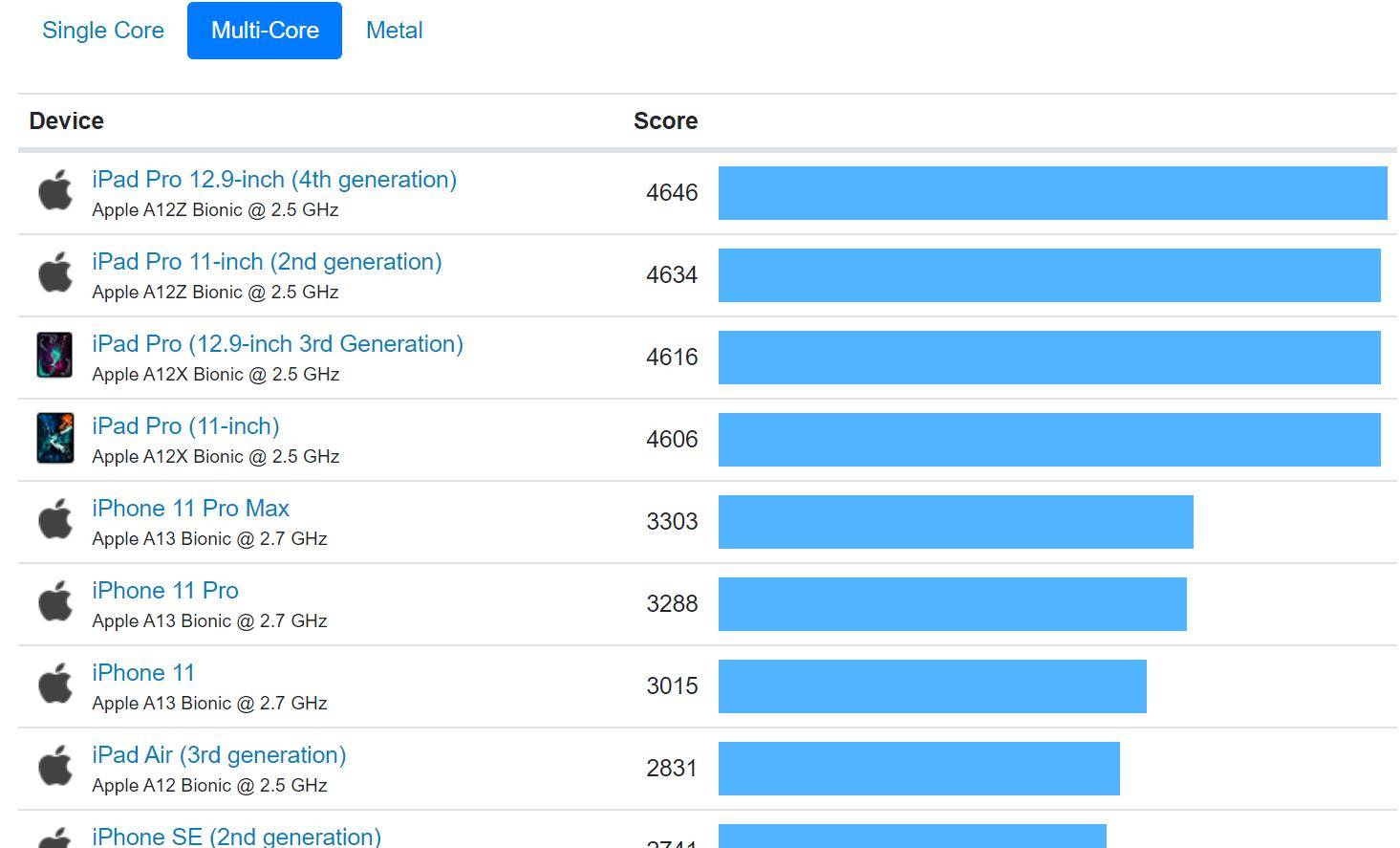Click the score value 4616
This screenshot has width=1400, height=848.
[672, 358]
